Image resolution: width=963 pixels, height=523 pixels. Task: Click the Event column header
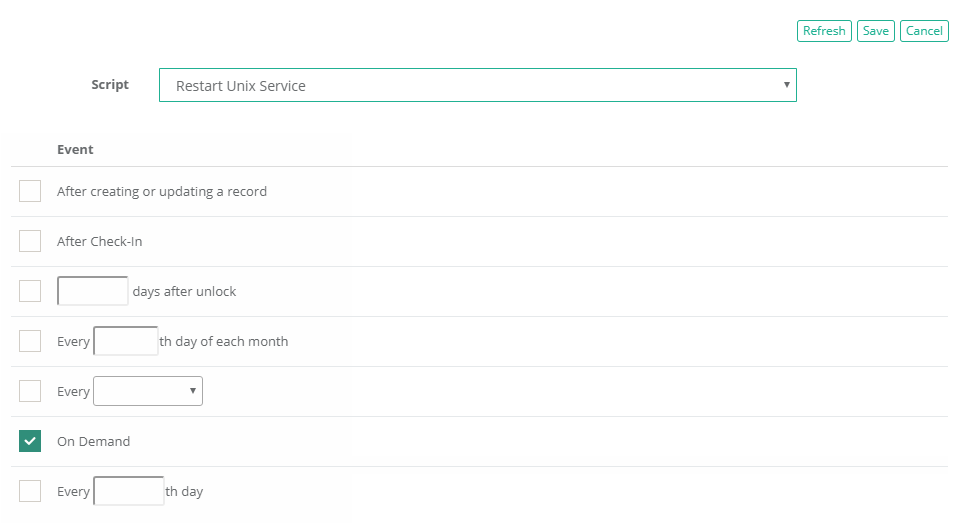coord(75,149)
